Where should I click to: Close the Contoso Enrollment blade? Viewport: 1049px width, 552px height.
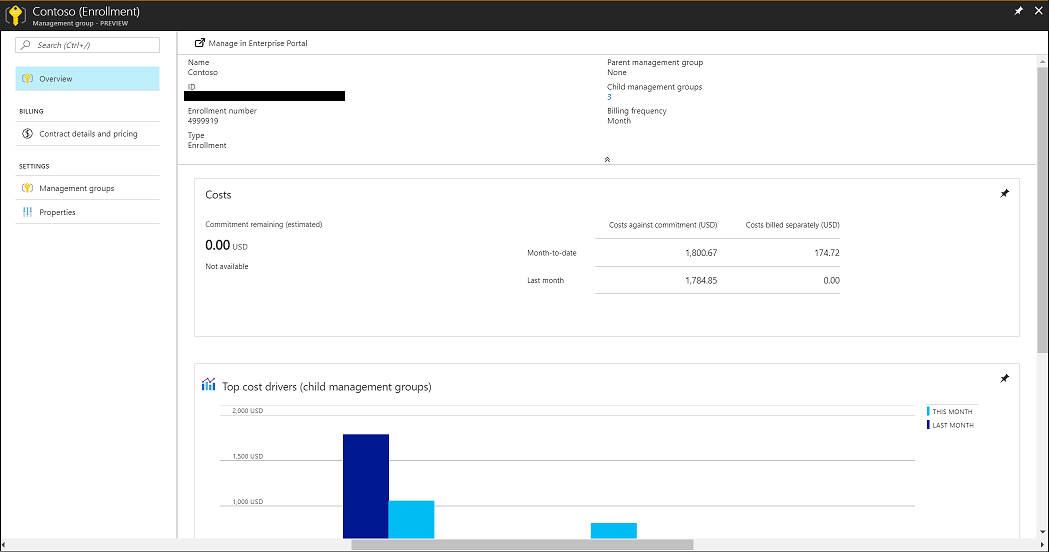pyautogui.click(x=1039, y=11)
